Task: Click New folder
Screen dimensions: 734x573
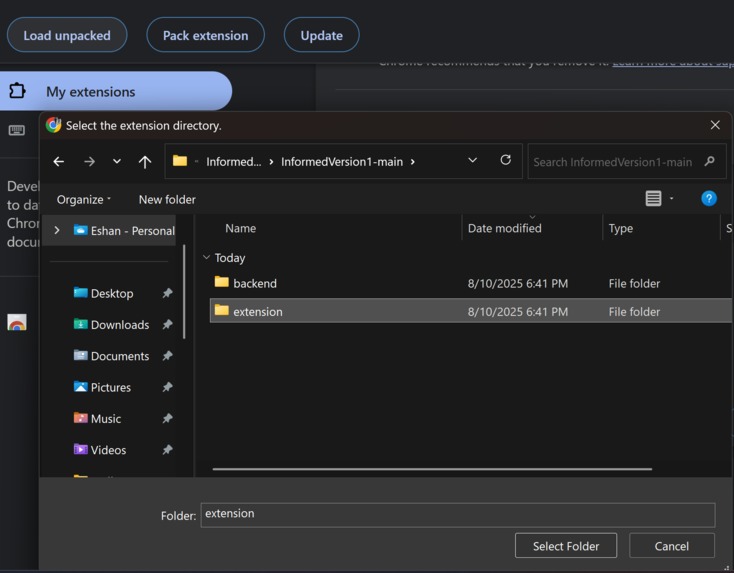Action: 167,199
